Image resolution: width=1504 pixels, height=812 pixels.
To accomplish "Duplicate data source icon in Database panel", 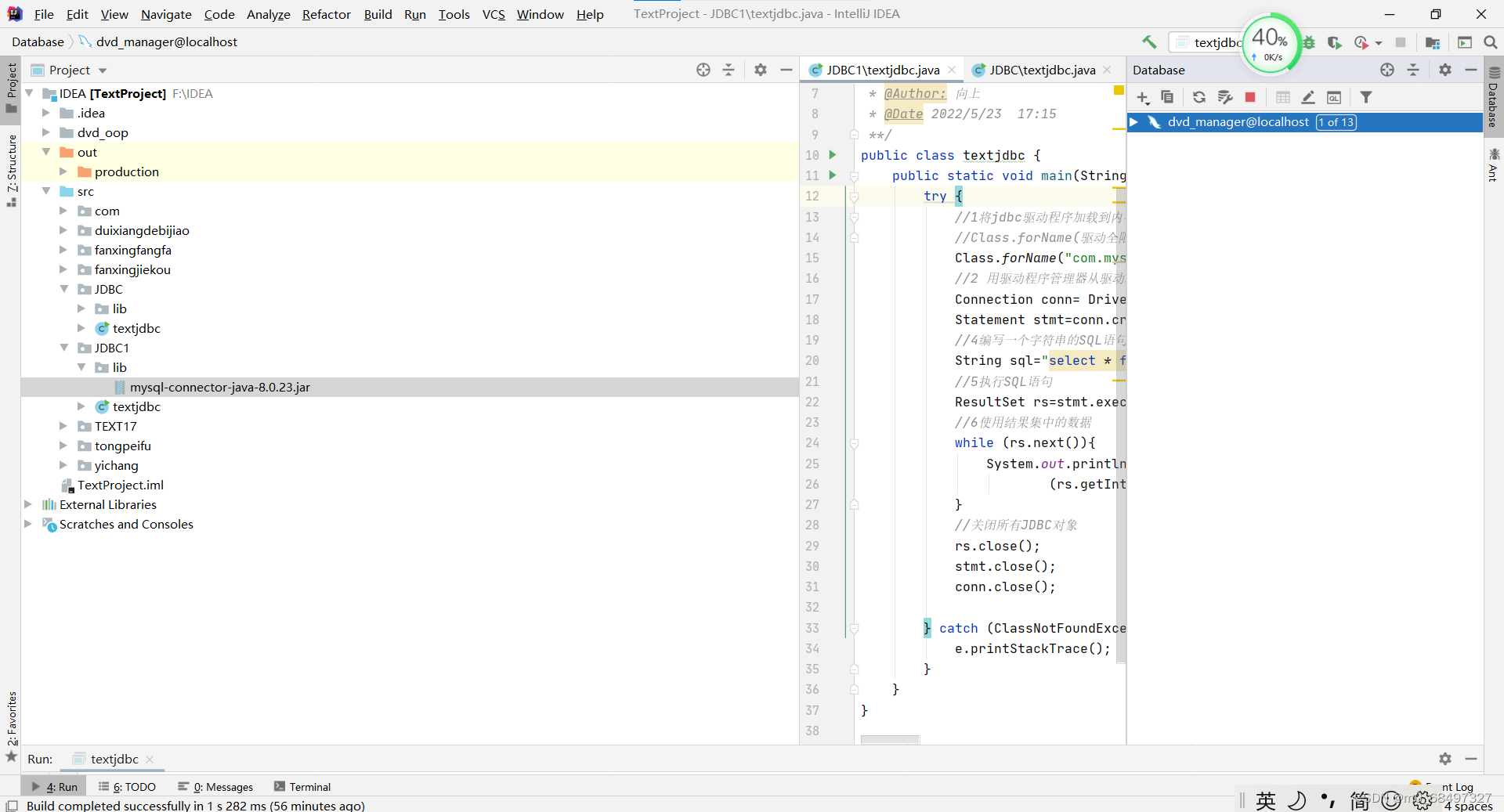I will [x=1167, y=97].
